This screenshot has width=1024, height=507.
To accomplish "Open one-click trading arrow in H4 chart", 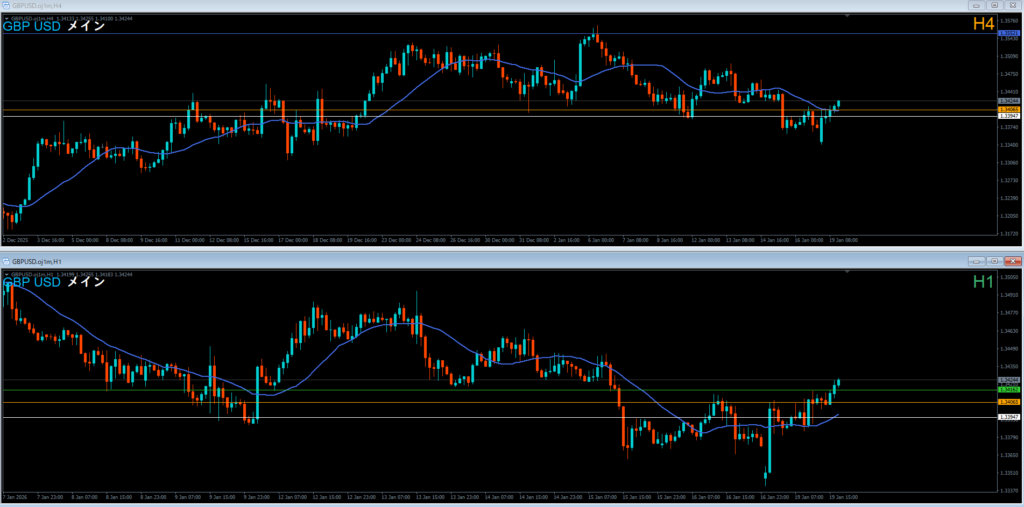I will click(7, 18).
